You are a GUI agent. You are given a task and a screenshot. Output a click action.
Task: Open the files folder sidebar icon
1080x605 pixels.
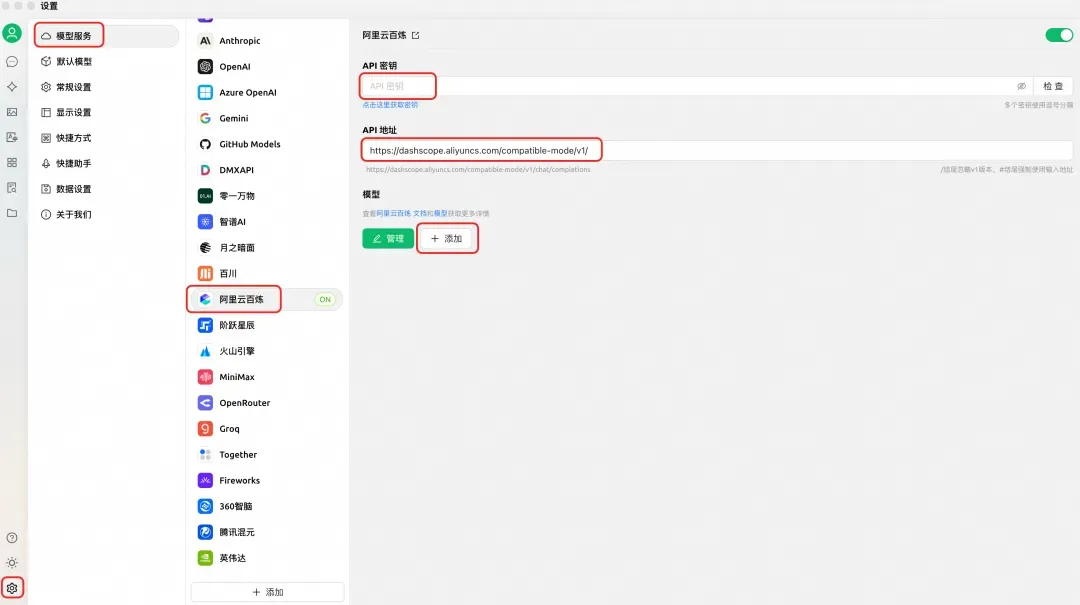pyautogui.click(x=12, y=213)
